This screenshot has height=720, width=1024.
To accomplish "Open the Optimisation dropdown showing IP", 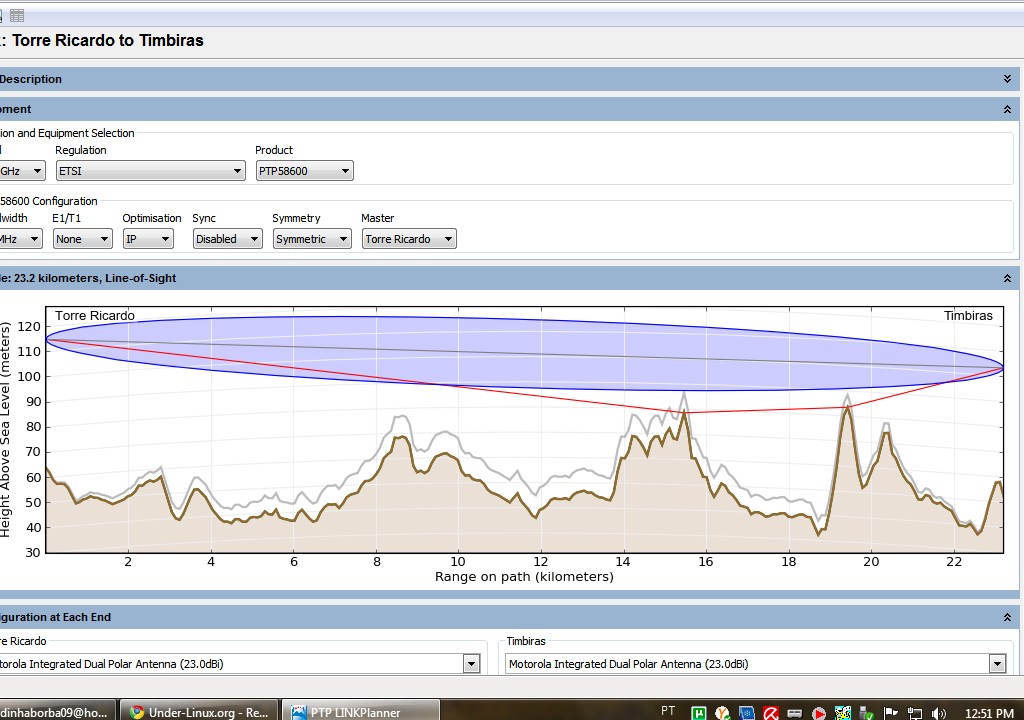I will (148, 239).
